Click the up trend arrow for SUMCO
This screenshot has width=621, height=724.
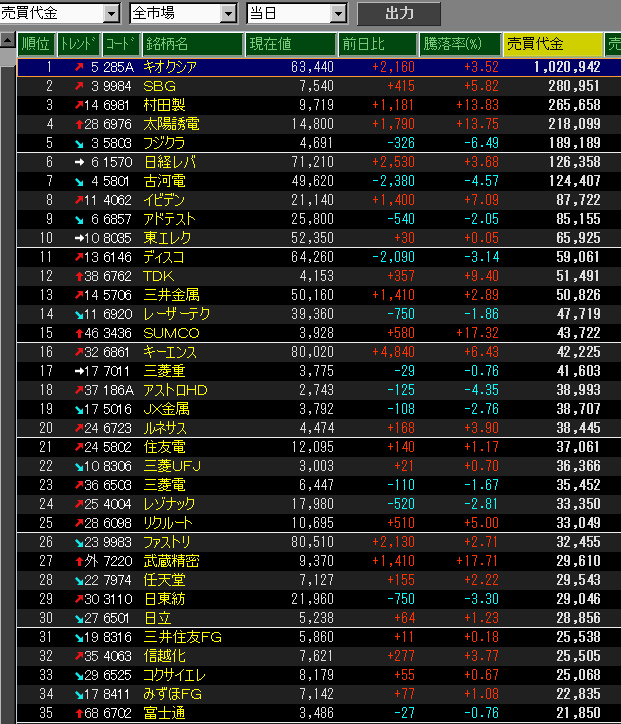79,333
